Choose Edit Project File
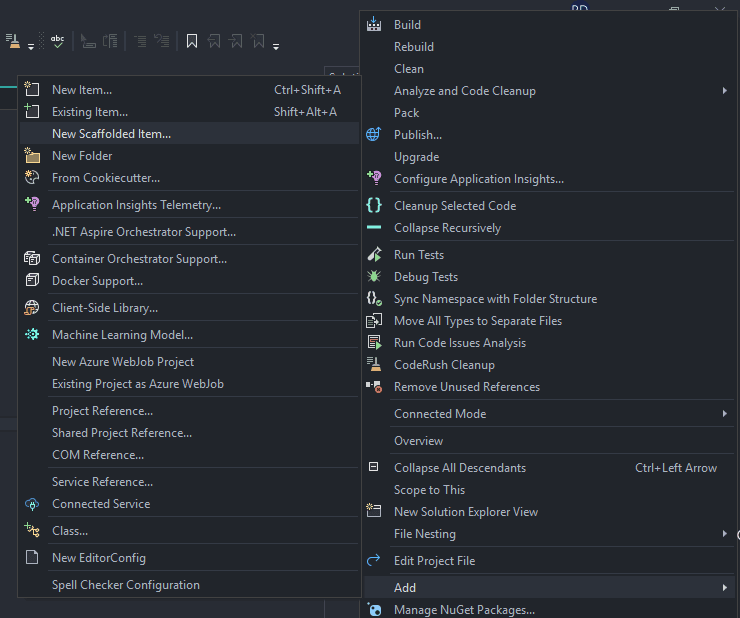Image resolution: width=740 pixels, height=618 pixels. click(x=434, y=561)
